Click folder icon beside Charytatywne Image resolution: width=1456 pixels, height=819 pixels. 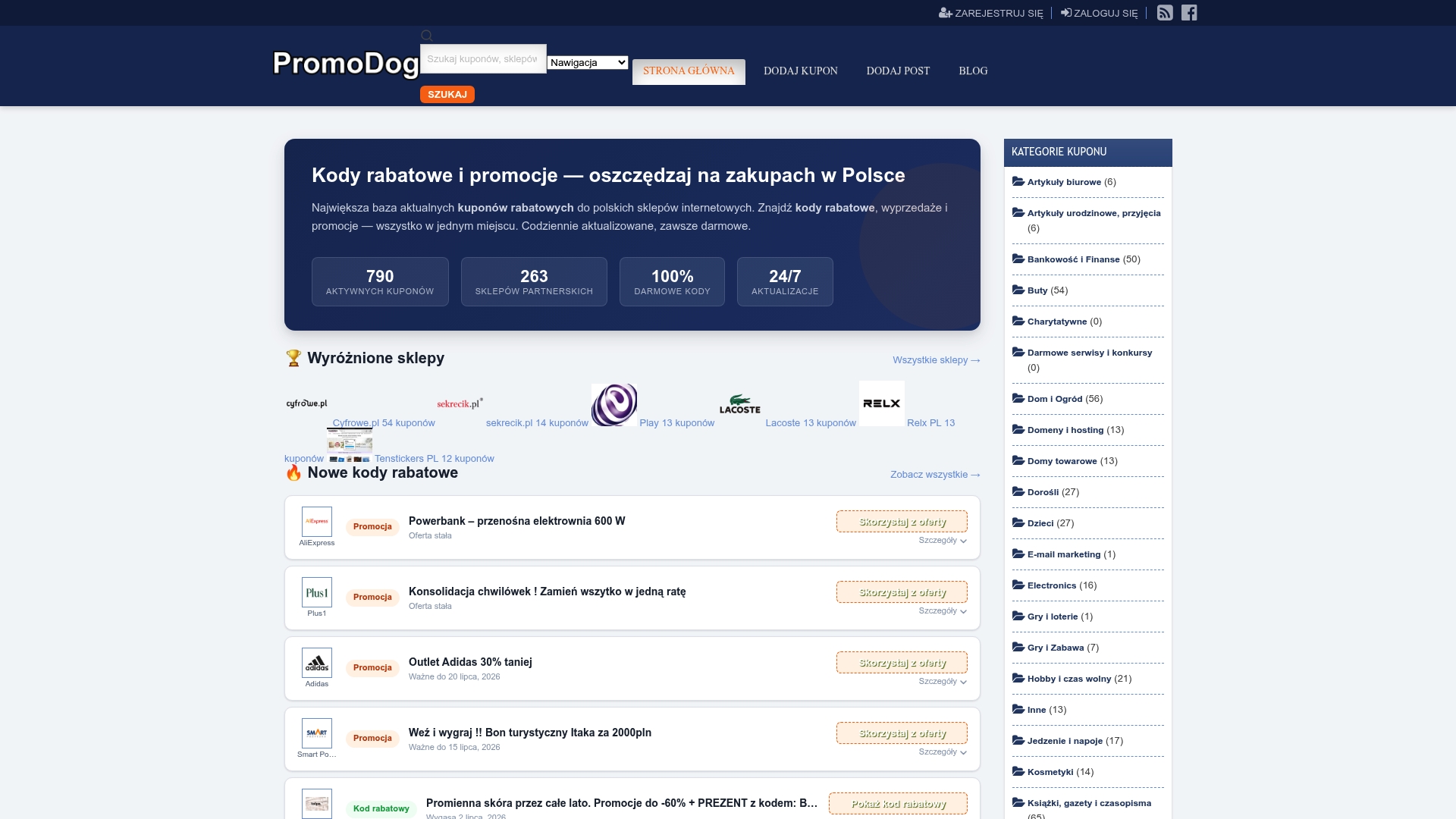tap(1018, 321)
